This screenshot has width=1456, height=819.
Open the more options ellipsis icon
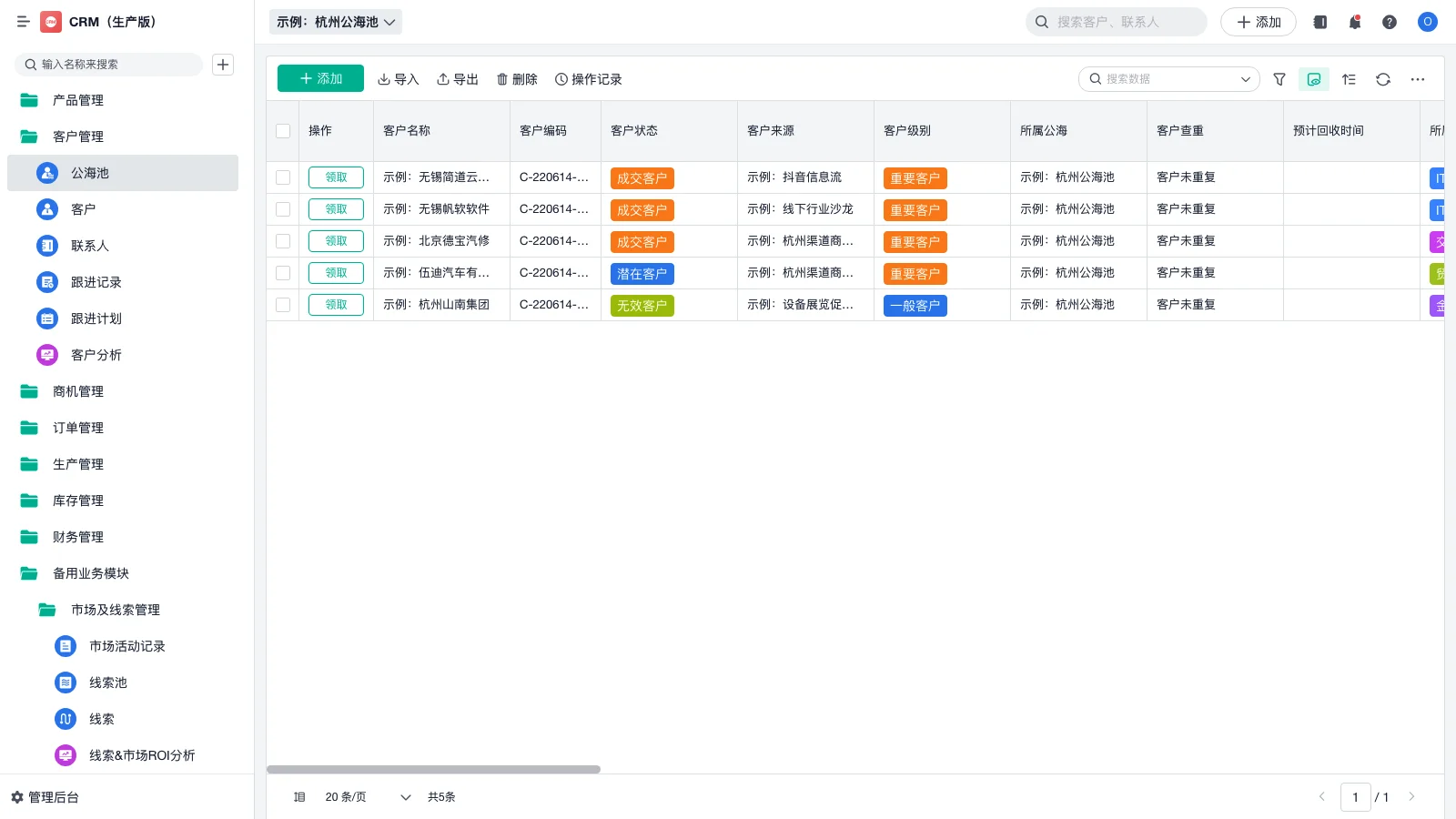(x=1417, y=79)
